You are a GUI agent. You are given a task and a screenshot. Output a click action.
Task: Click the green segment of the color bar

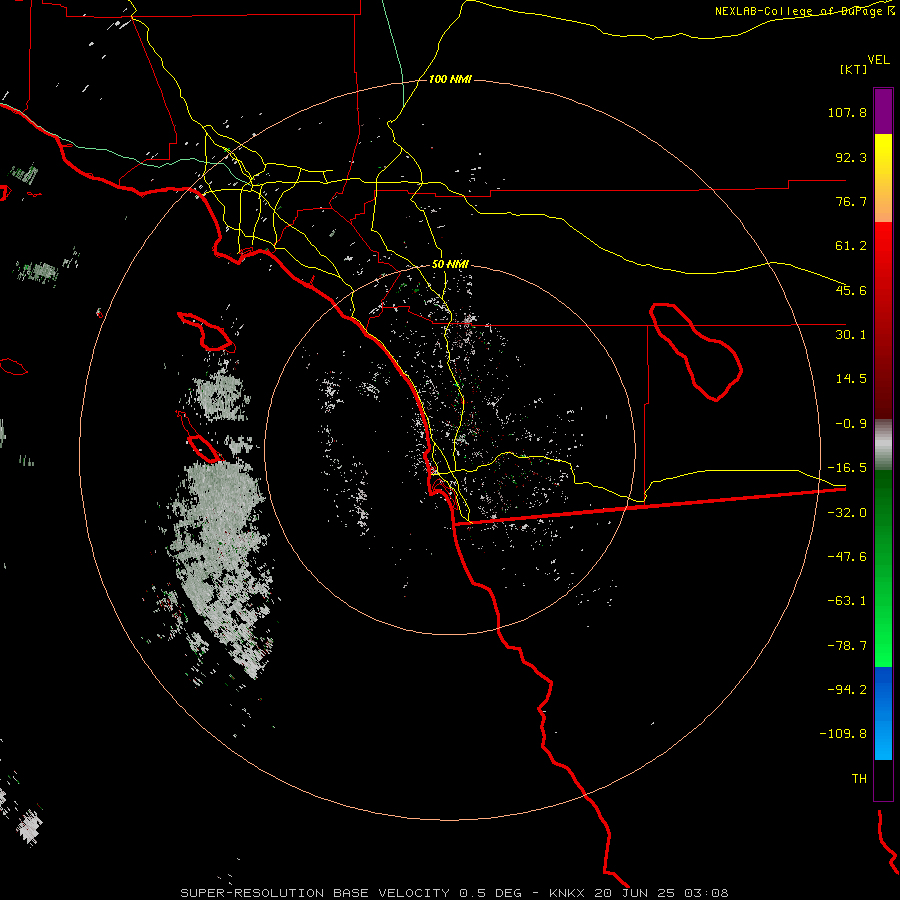pos(883,568)
